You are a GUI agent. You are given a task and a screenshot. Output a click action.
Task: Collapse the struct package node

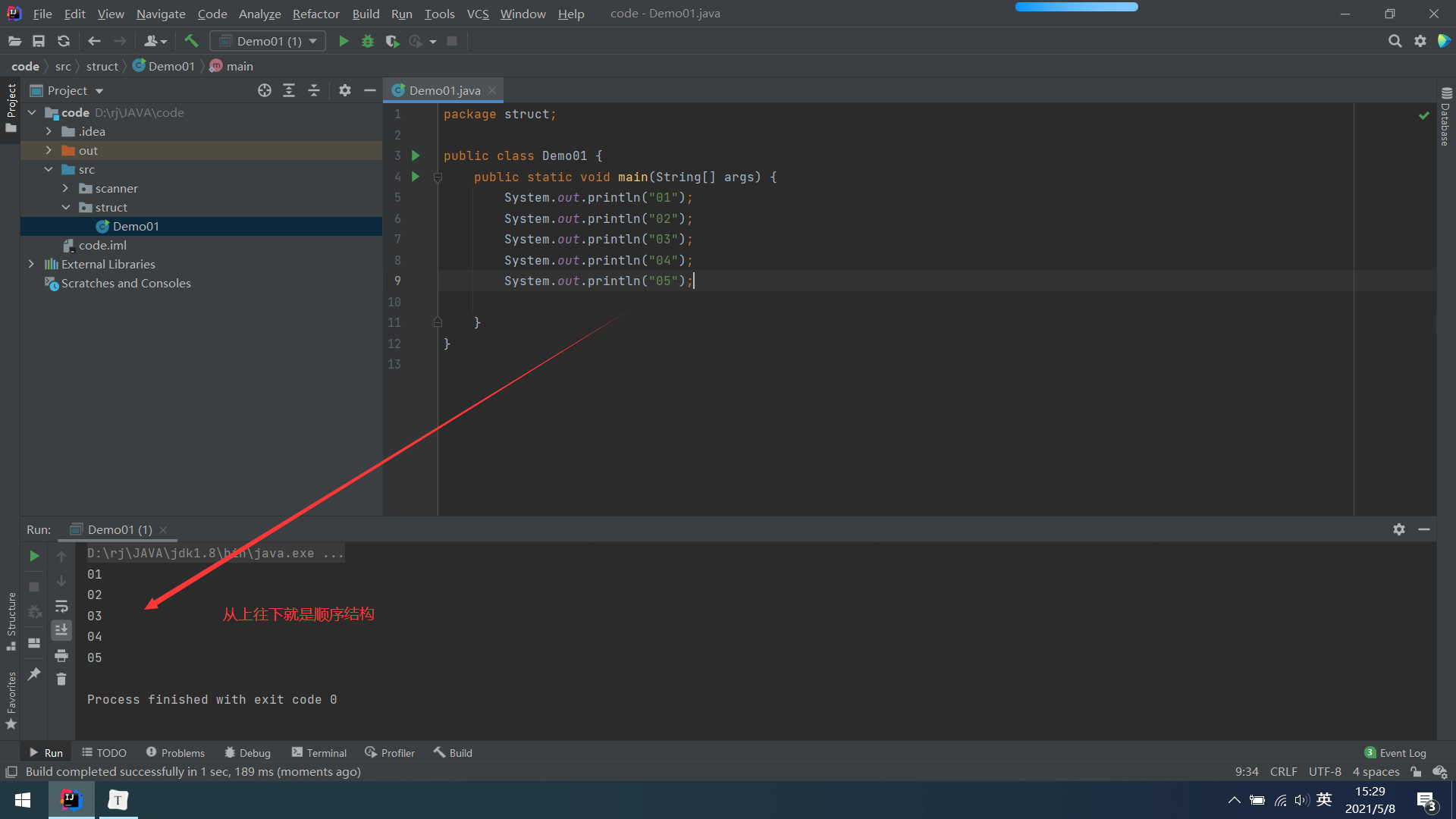(66, 207)
